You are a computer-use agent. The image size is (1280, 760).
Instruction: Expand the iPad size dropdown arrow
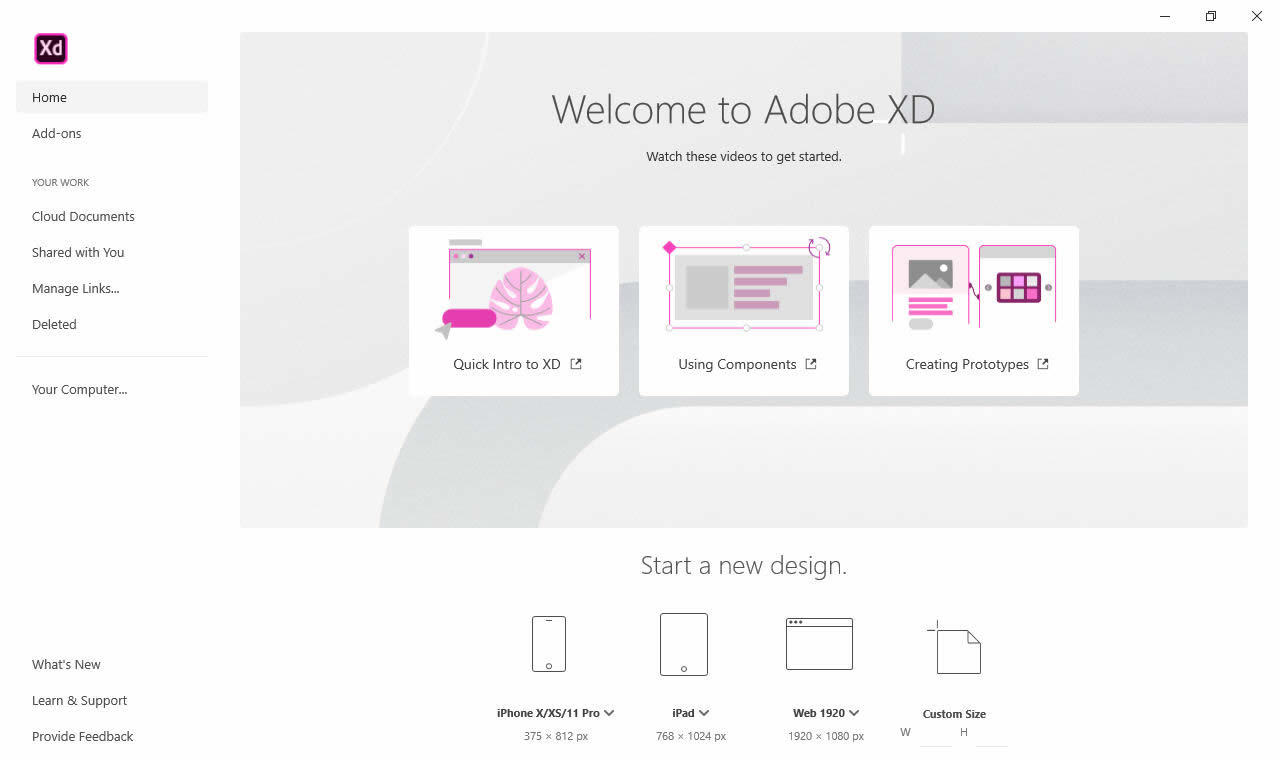(704, 713)
